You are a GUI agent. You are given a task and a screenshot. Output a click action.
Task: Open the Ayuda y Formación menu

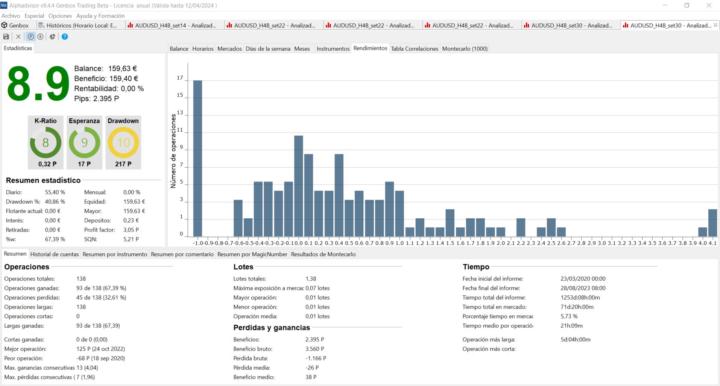[100, 16]
